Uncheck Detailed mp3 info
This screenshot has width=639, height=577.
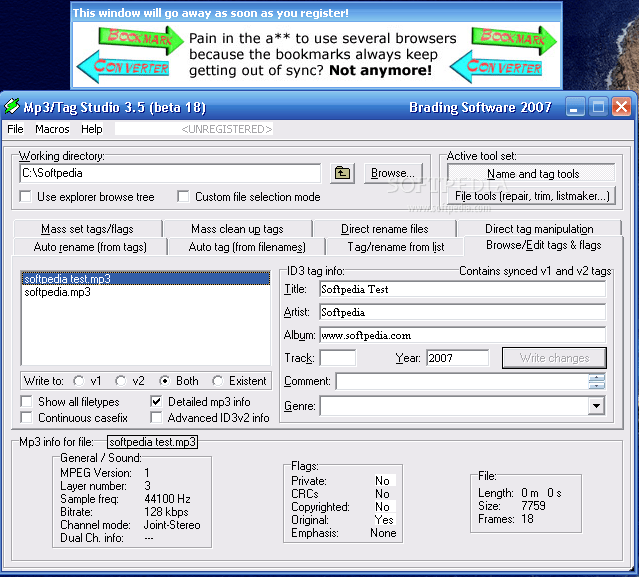156,402
